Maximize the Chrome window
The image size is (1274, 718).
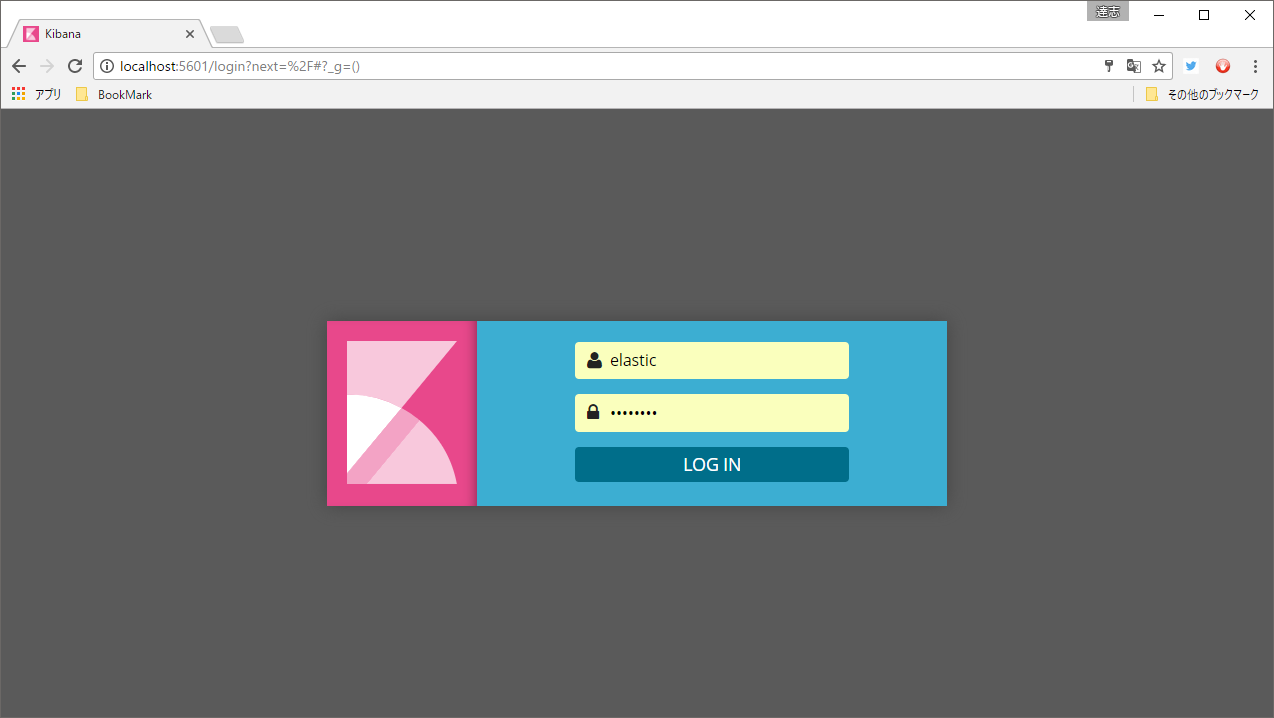click(1204, 14)
